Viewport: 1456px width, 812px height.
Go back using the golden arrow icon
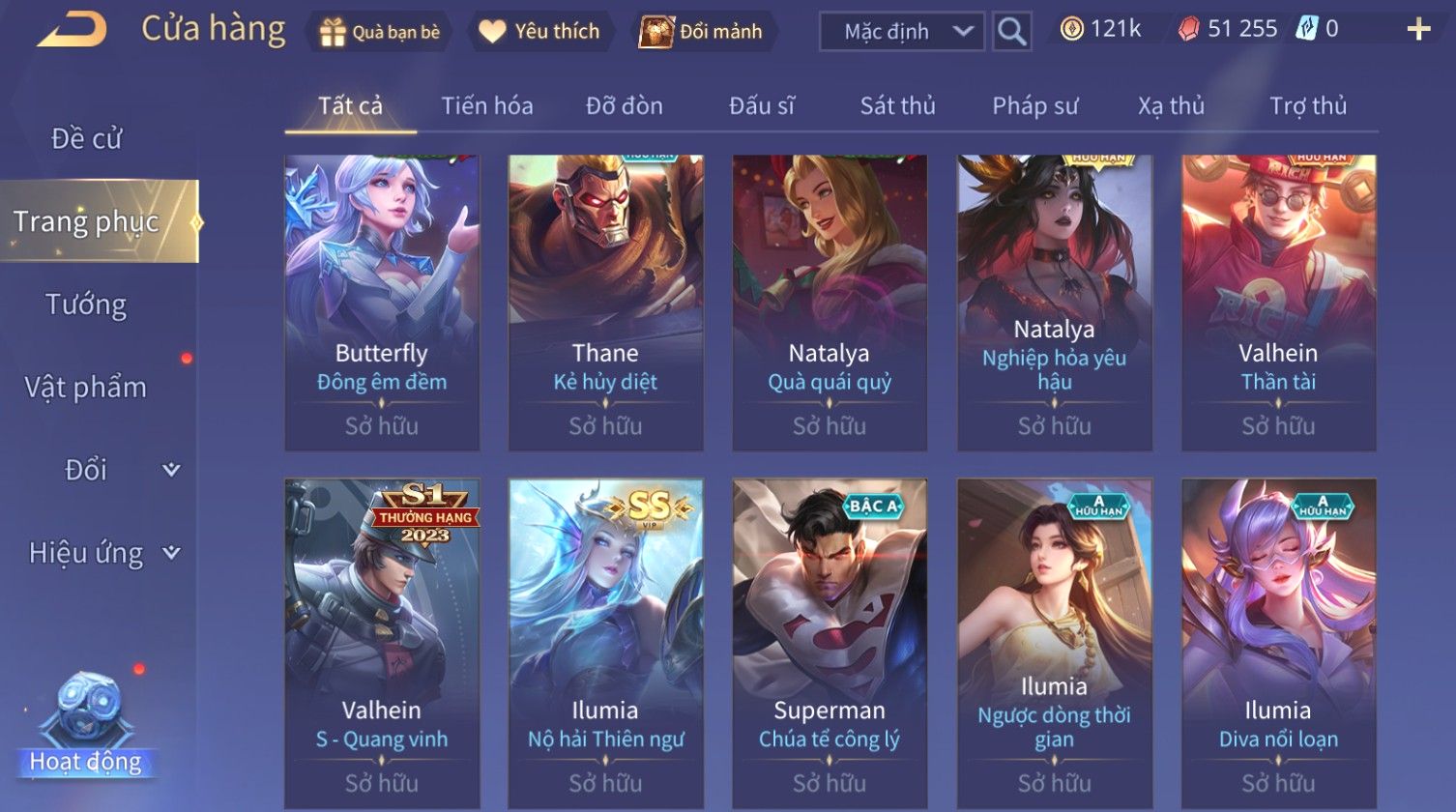click(72, 30)
